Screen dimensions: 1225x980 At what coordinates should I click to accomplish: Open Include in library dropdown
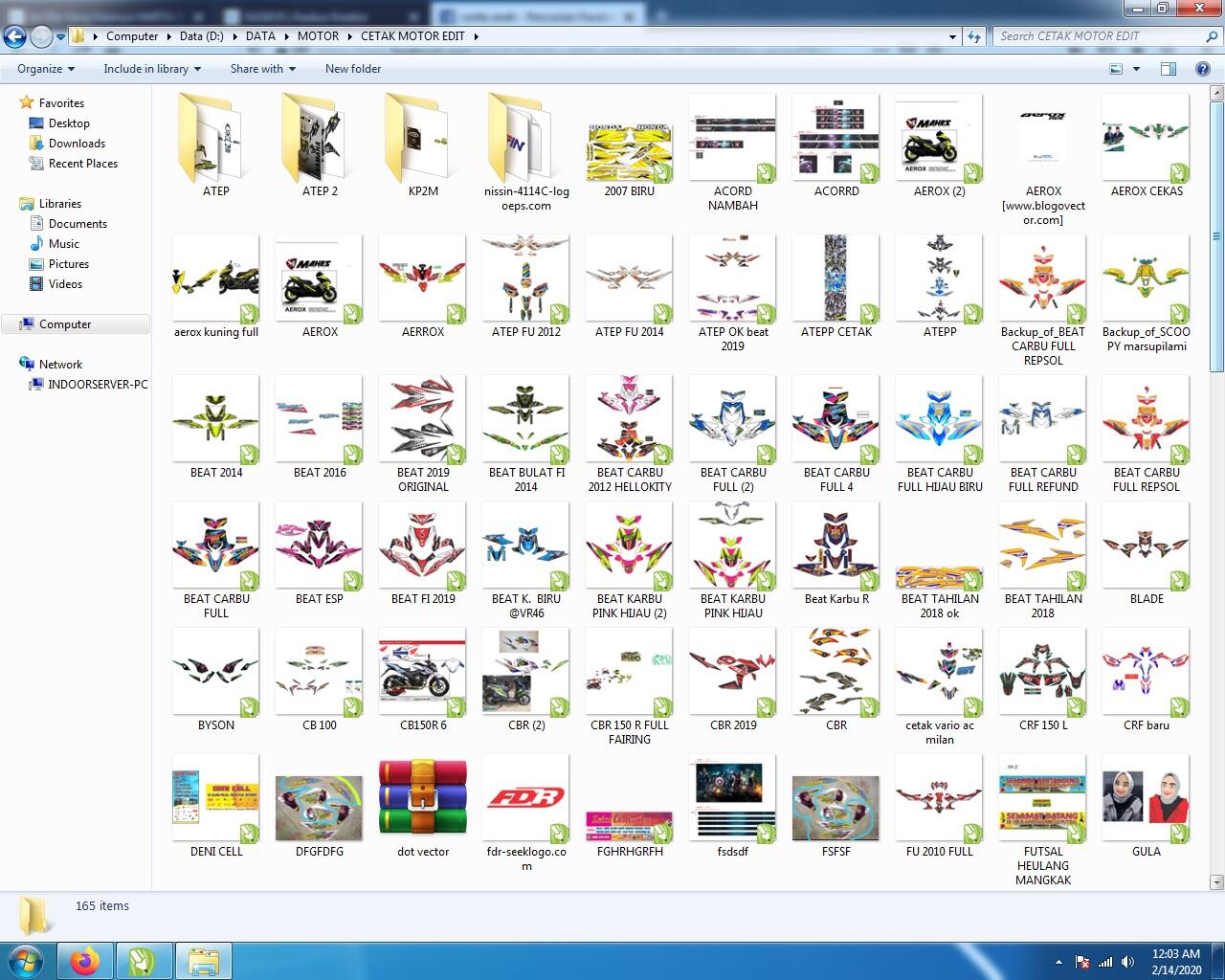tap(152, 69)
